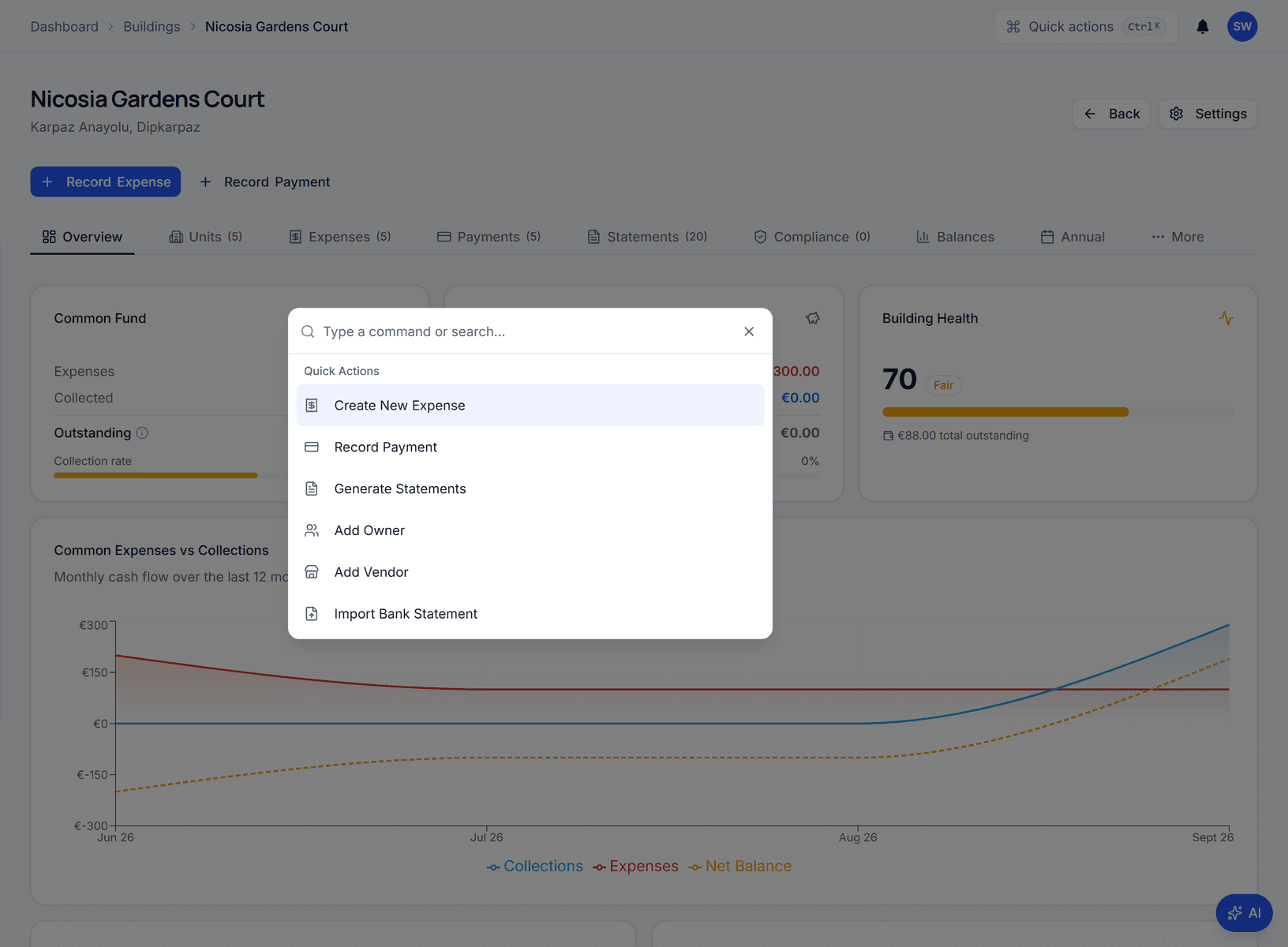
Task: Open the Compliance (0) tab
Action: [x=811, y=237]
